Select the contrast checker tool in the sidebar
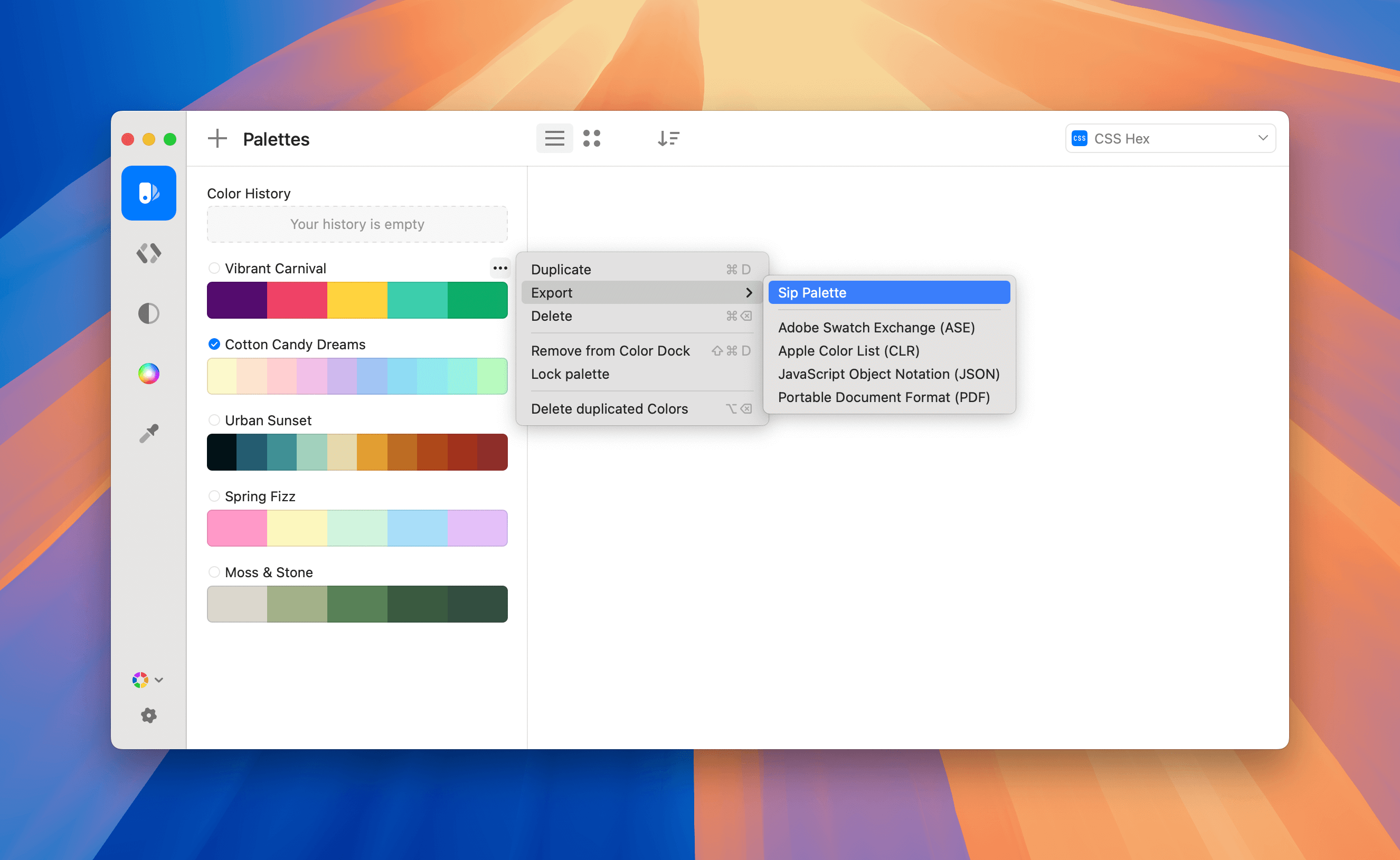 pyautogui.click(x=148, y=313)
